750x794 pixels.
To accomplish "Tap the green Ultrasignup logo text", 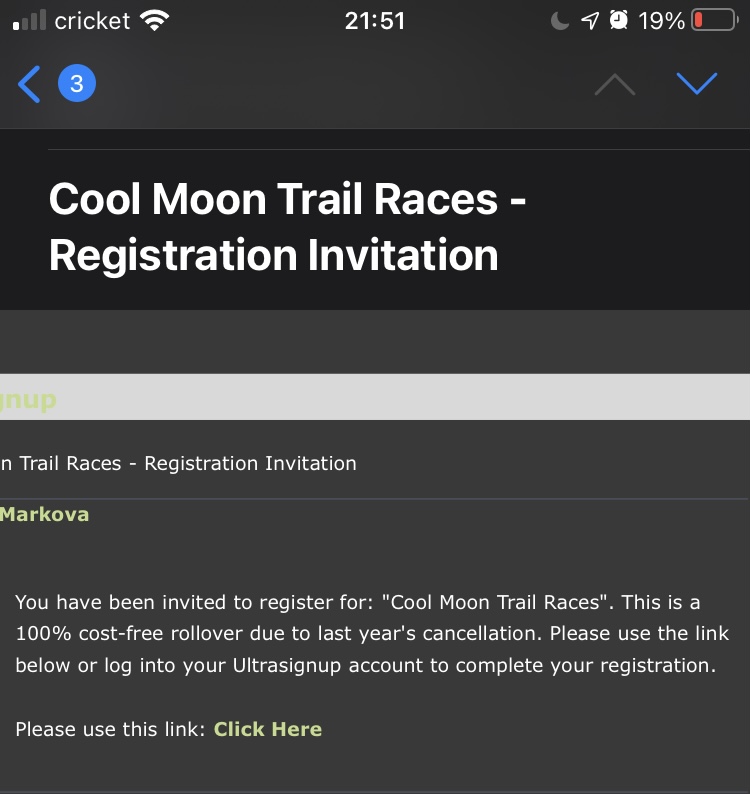I will 28,400.
